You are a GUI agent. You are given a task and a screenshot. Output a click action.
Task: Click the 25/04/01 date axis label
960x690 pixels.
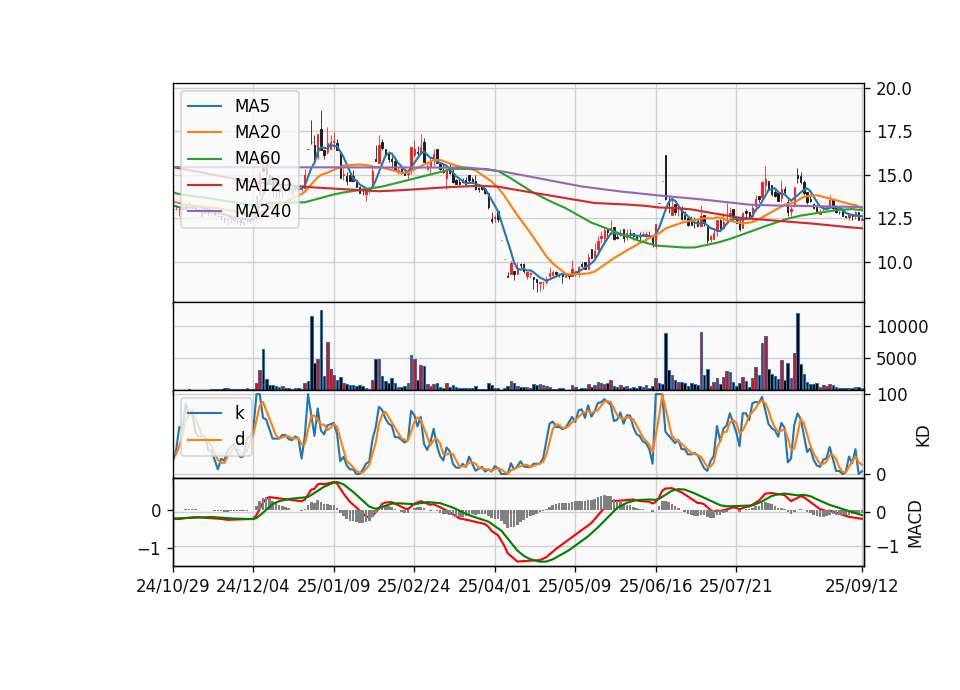495,586
